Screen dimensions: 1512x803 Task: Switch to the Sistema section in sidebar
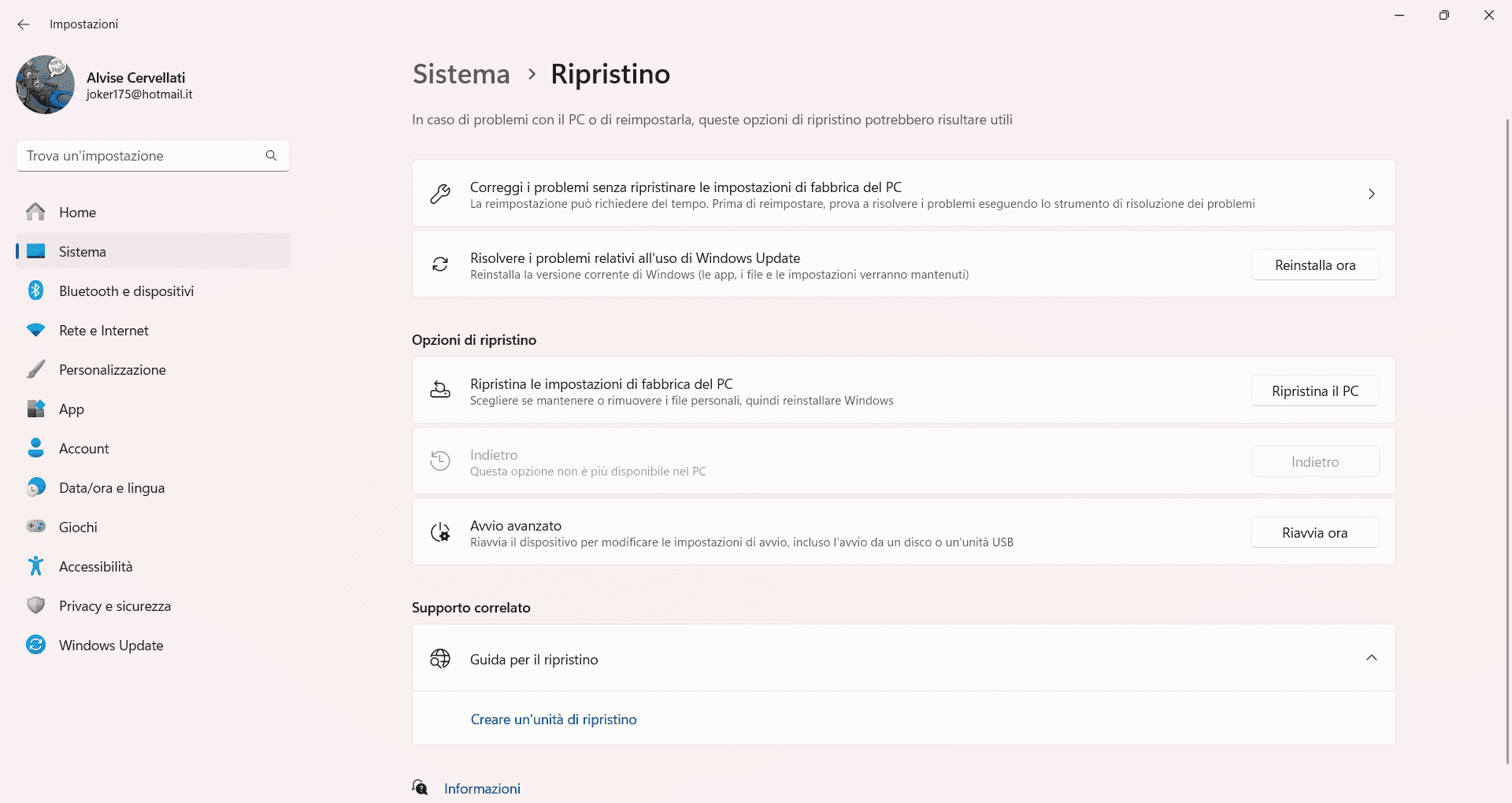(x=82, y=251)
